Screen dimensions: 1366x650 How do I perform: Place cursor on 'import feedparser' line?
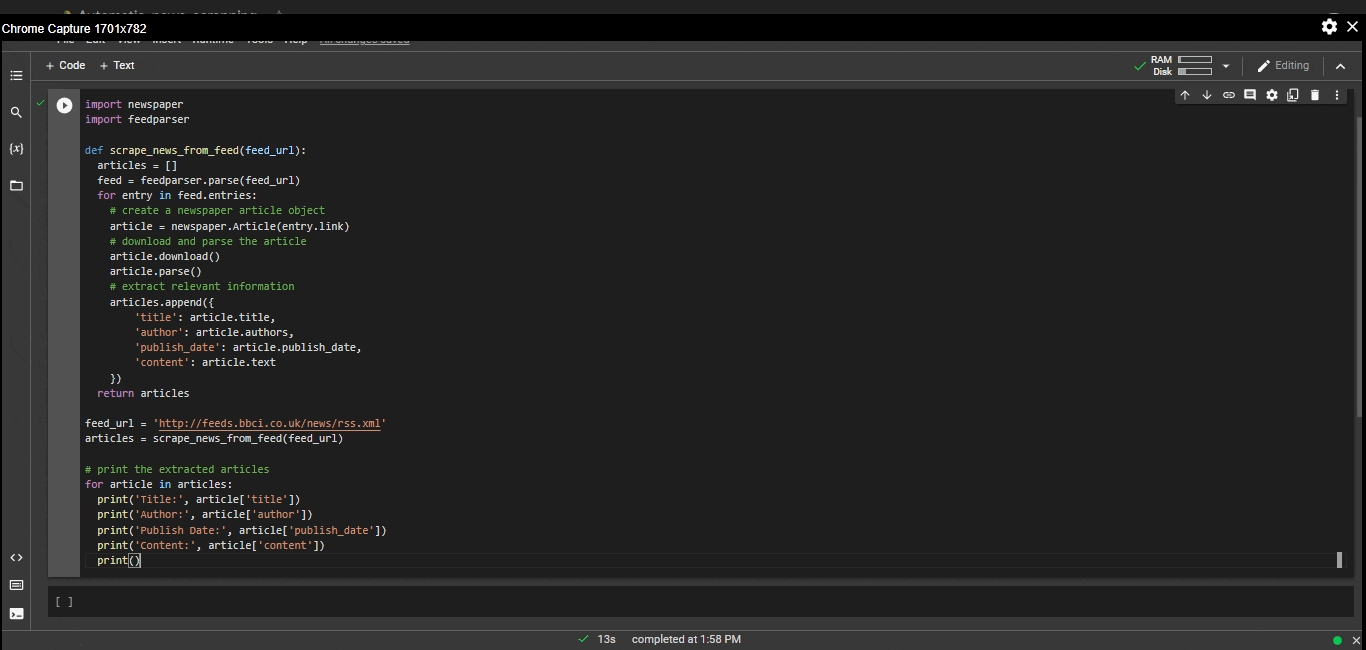coord(137,120)
